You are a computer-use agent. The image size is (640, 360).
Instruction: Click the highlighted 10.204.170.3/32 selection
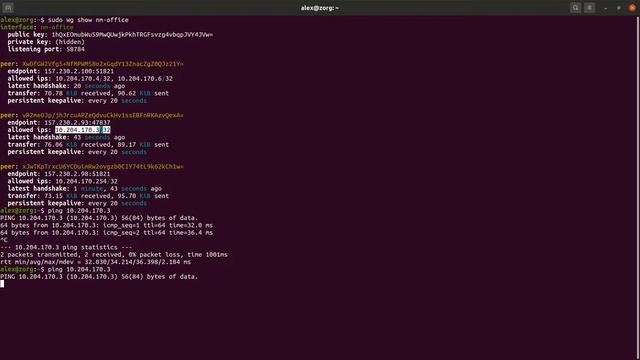coord(83,130)
